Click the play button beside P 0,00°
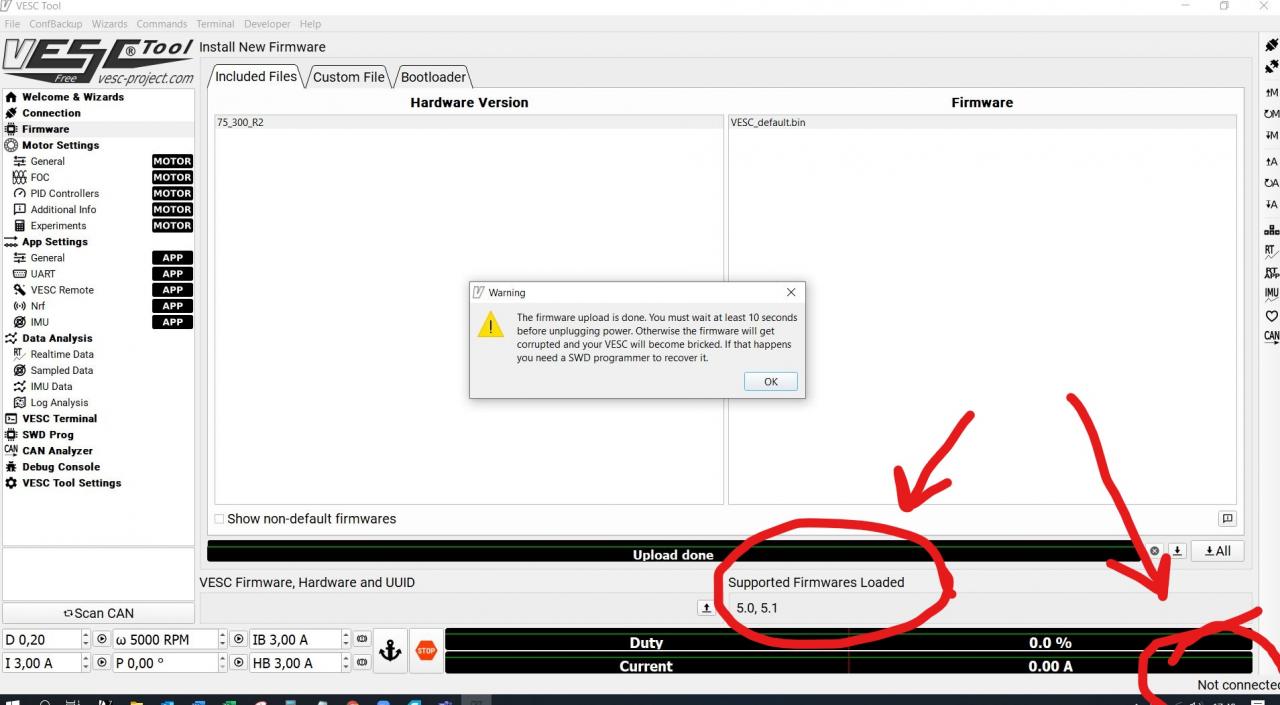The width and height of the screenshot is (1280, 705). point(239,663)
